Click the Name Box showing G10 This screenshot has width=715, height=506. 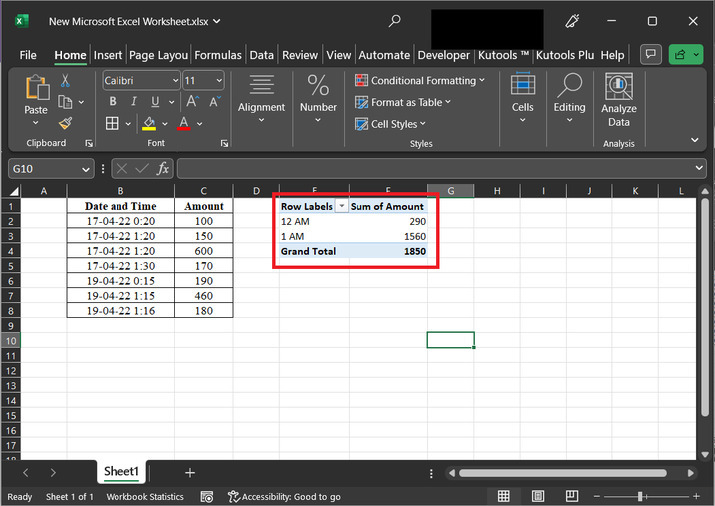45,168
